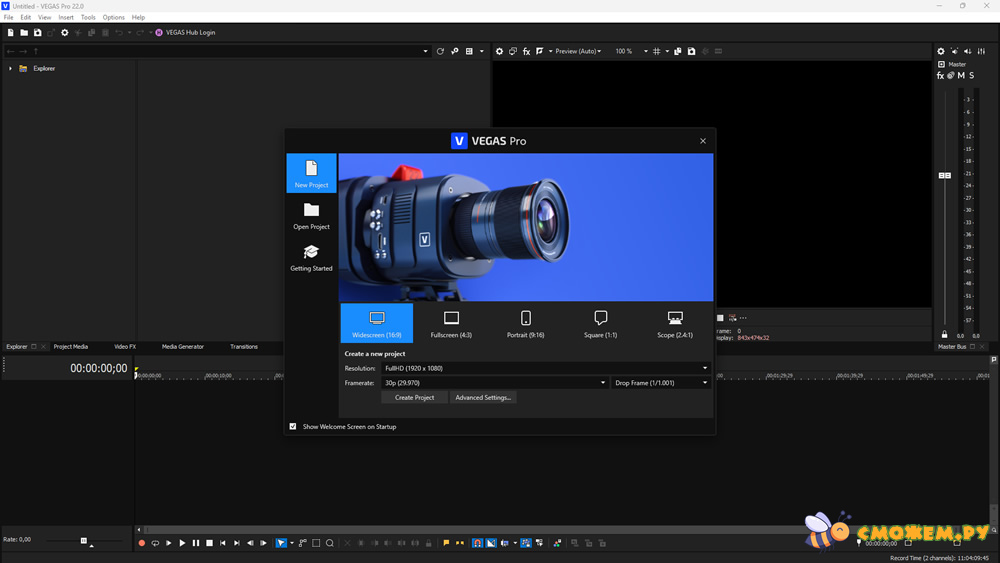Toggle Enable Snapping magnet icon
This screenshot has height=563, width=1000.
477,543
